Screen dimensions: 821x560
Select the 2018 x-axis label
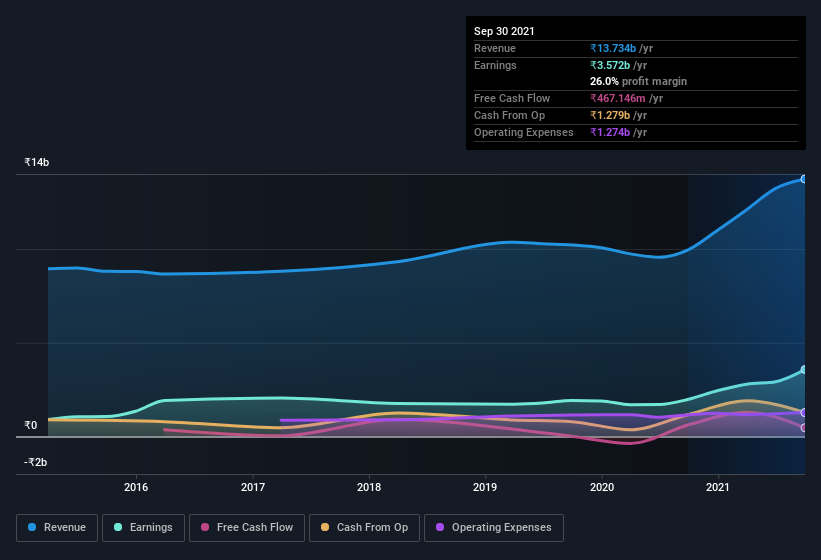click(369, 487)
